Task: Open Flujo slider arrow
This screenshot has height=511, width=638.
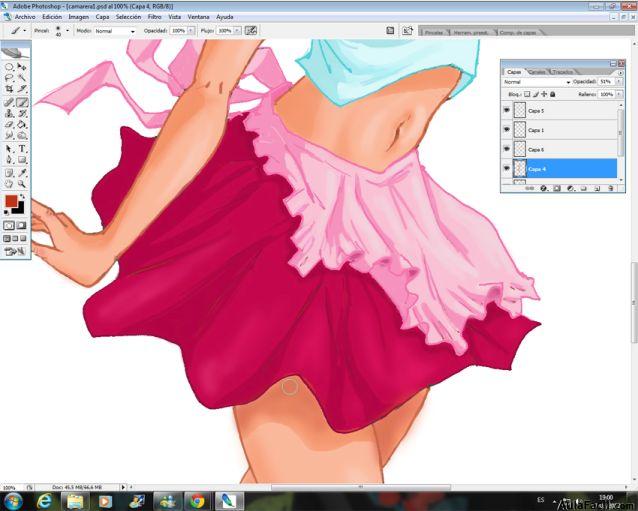Action: coord(237,31)
